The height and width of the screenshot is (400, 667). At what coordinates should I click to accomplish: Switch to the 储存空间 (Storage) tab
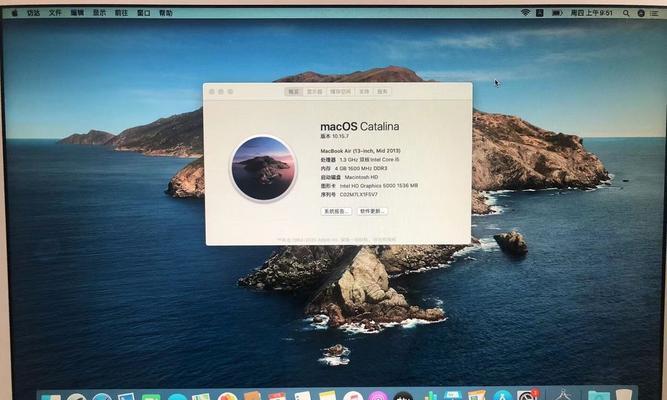pos(341,91)
